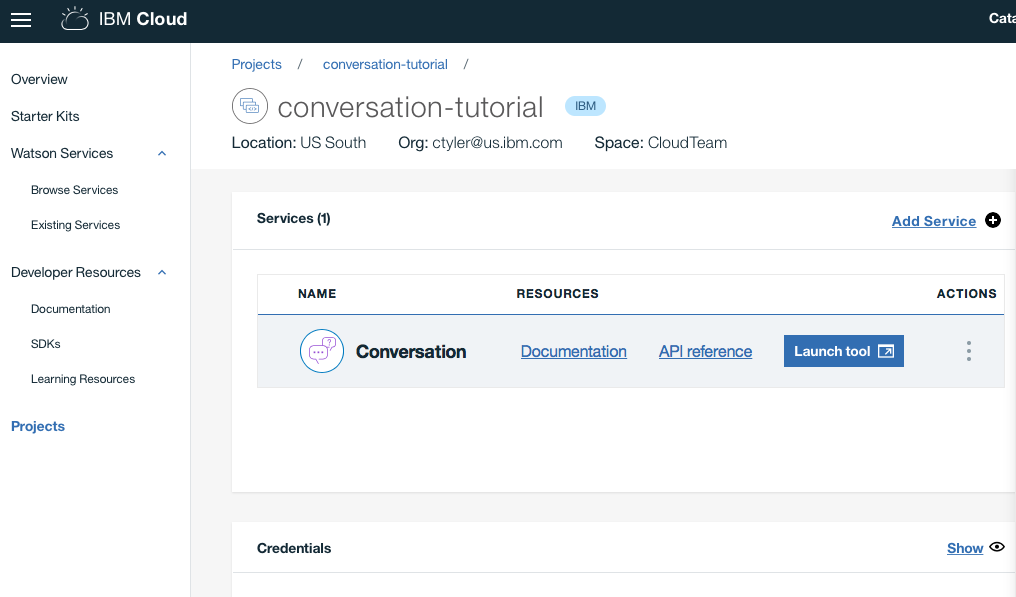Screen dimensions: 1016x597
Task: Click the Services (1) heading
Action: click(x=294, y=218)
